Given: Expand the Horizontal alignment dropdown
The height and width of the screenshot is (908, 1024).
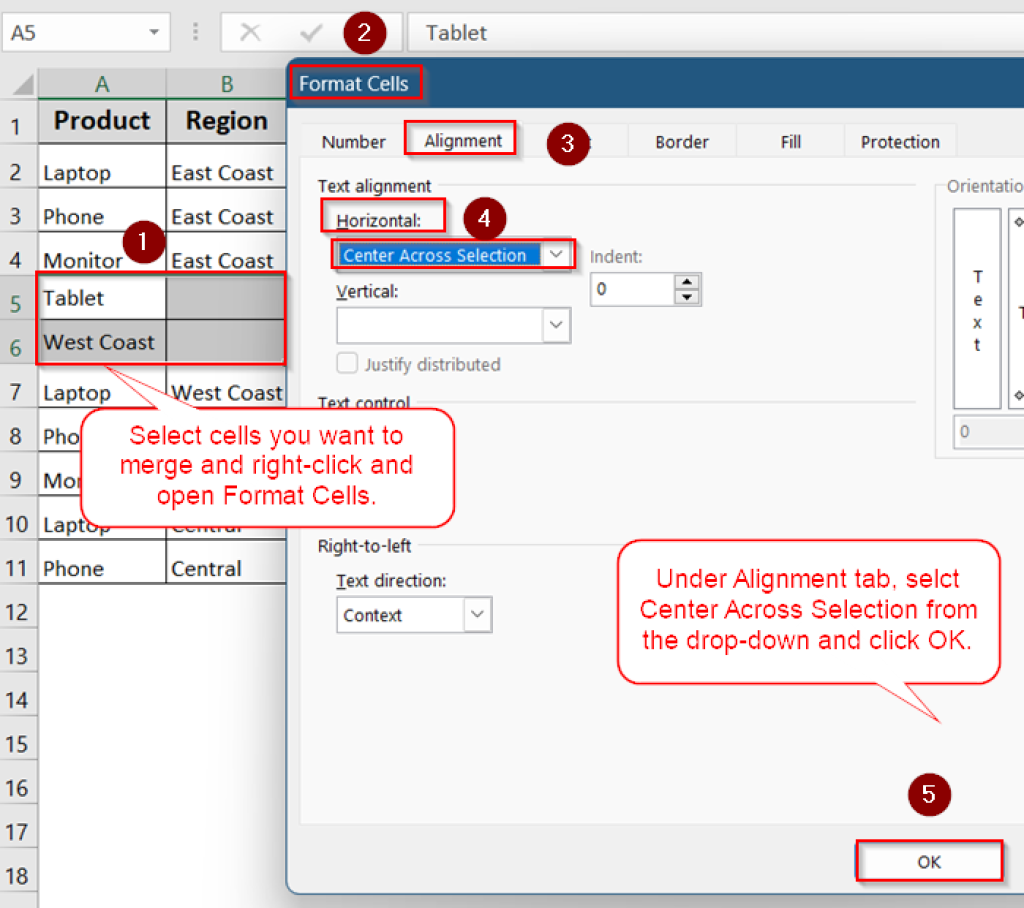Looking at the screenshot, I should (557, 255).
